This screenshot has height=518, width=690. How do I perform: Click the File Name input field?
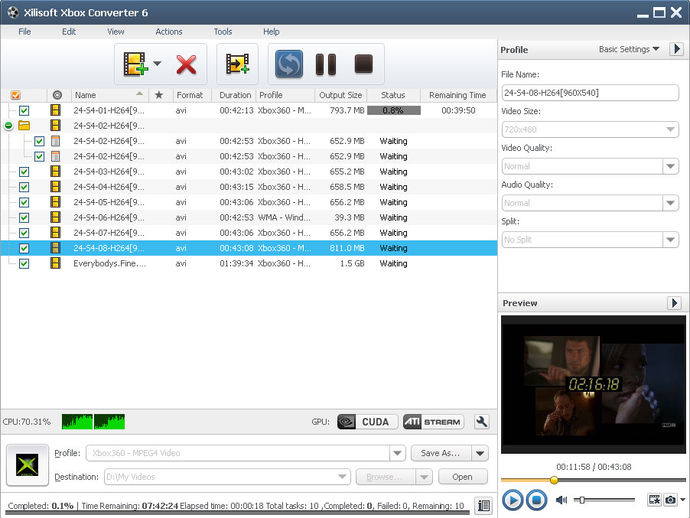590,93
